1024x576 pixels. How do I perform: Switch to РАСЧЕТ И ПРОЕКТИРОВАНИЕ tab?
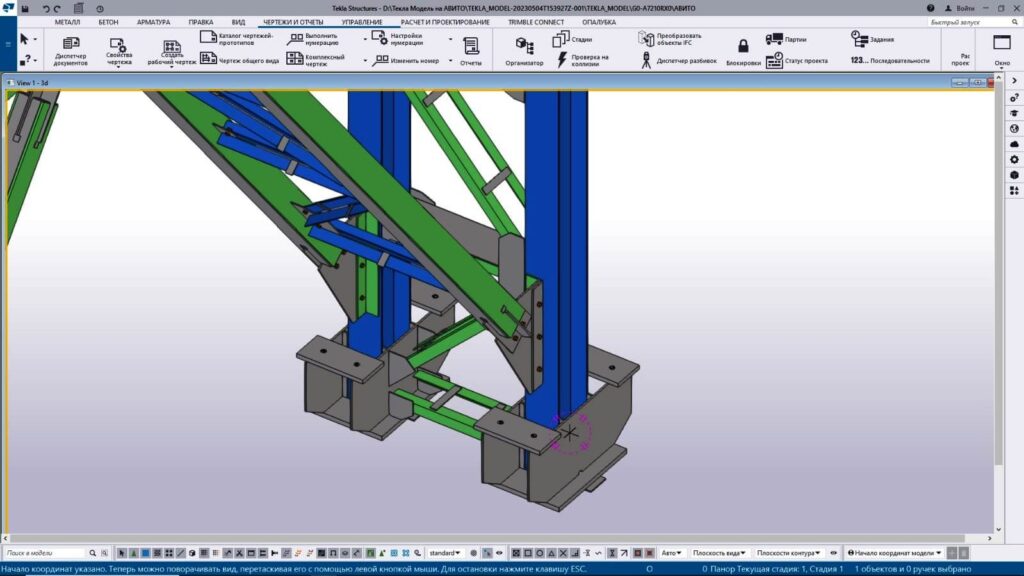coord(445,22)
